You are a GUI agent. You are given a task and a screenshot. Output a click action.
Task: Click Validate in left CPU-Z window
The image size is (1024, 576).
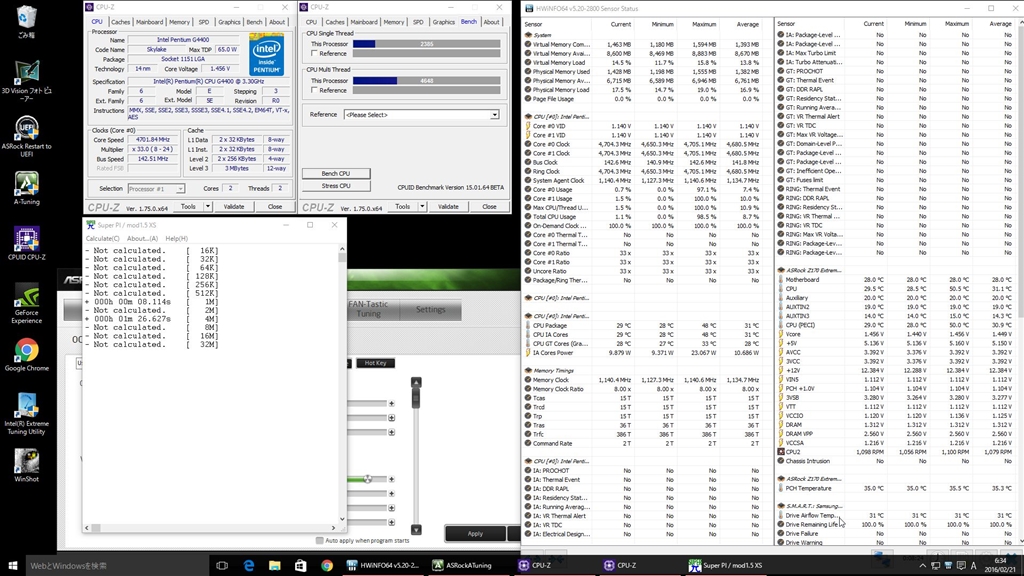point(234,206)
